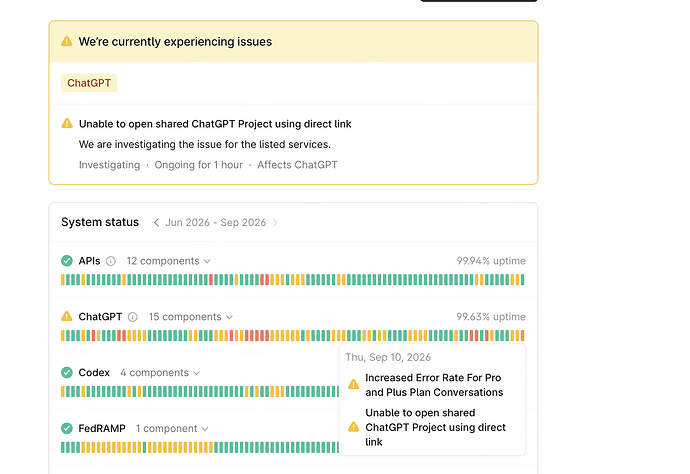690x474 pixels.
Task: Click the ChatGPT affected-service tag
Action: (89, 83)
